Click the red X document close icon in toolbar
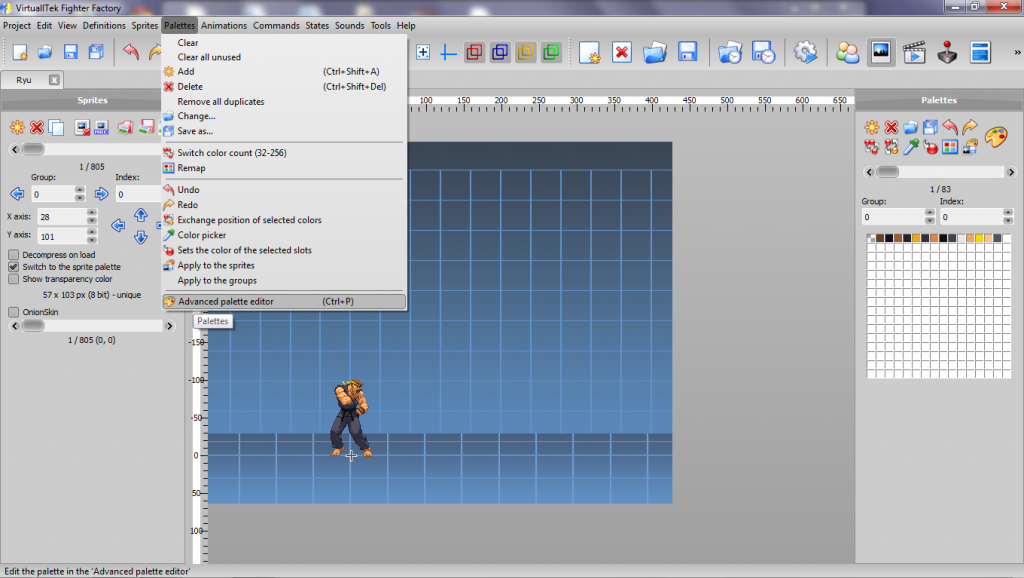The height and width of the screenshot is (578, 1024). [x=622, y=52]
